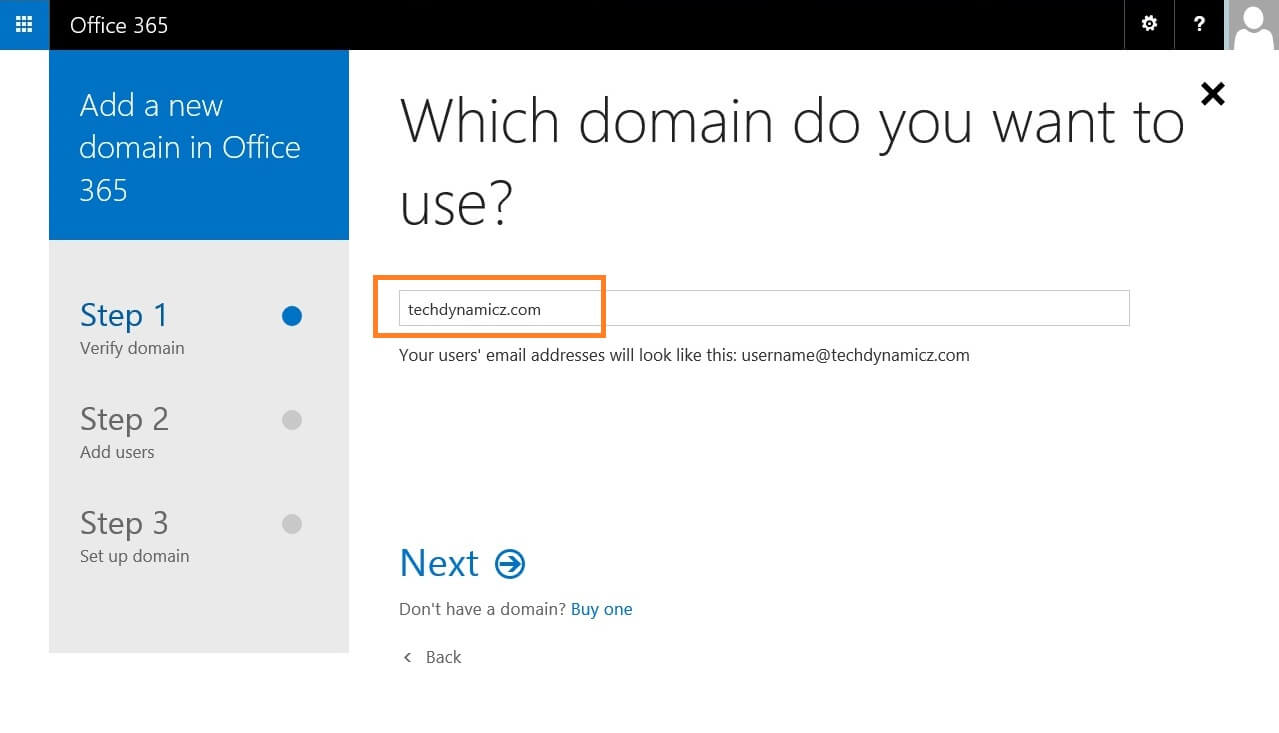Click the Next link text

pyautogui.click(x=439, y=563)
